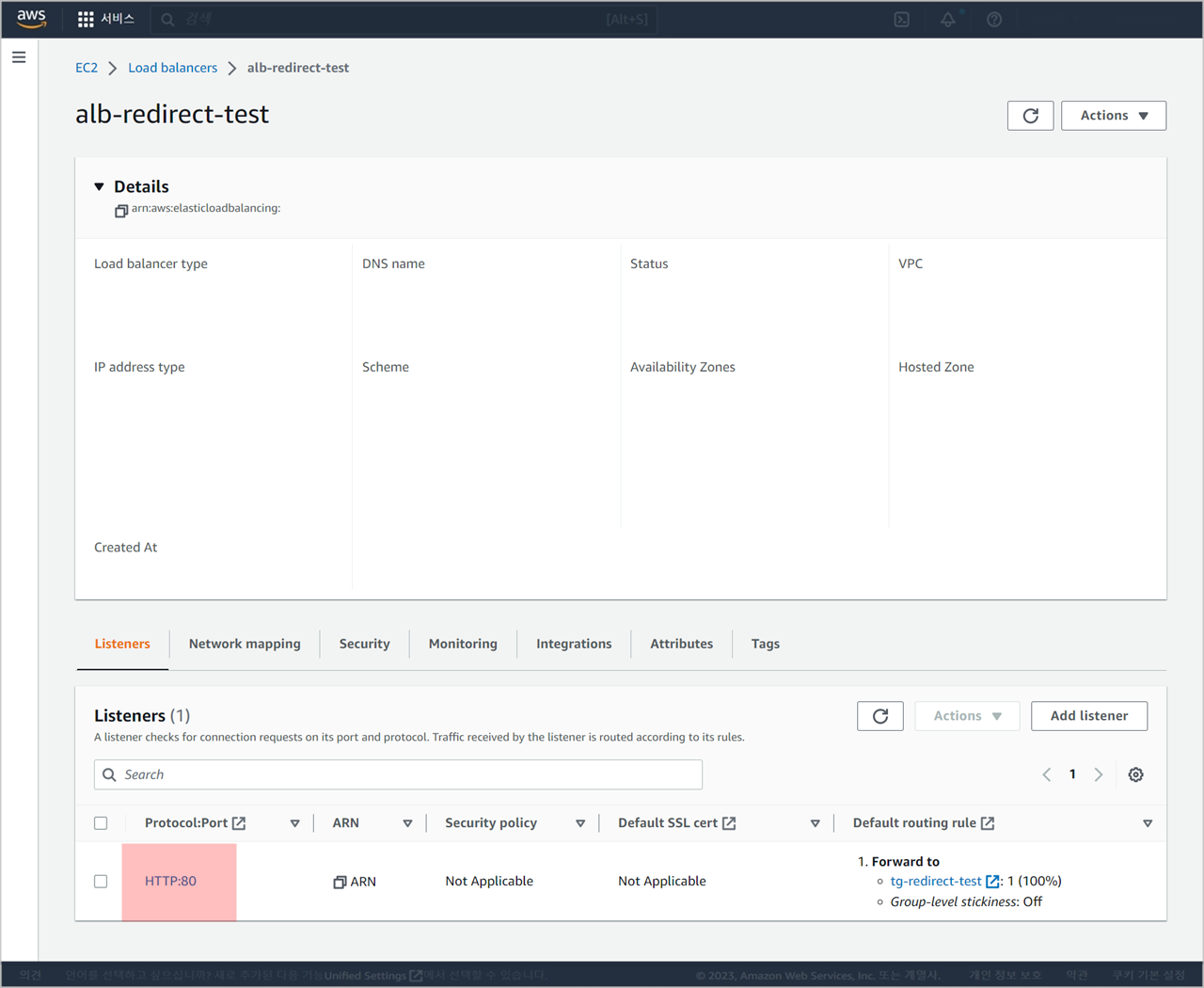
Task: Refresh the load balancer page
Action: [x=1030, y=116]
